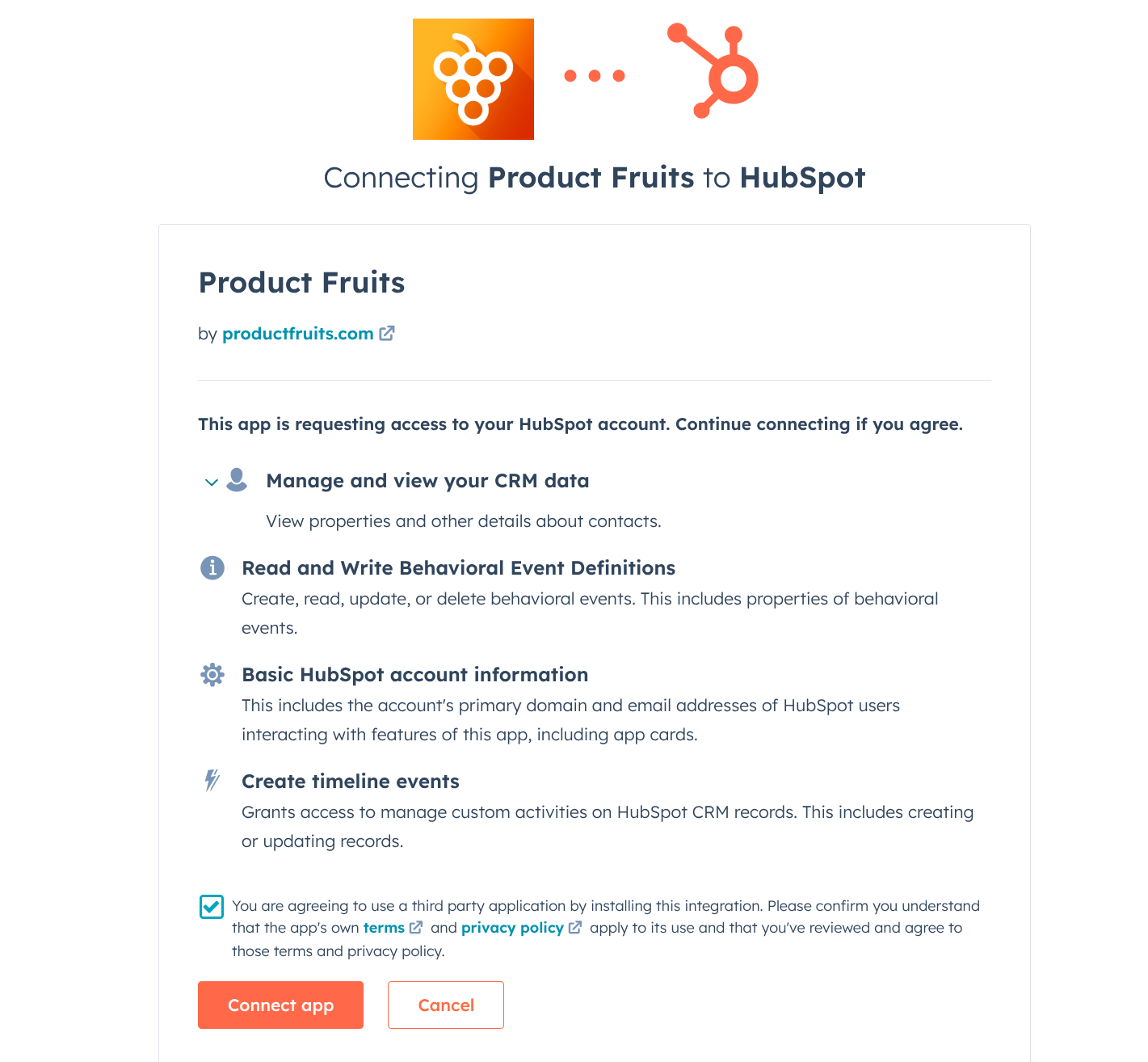Click the Create timeline events heading
Viewport: 1148px width, 1062px height.
pyautogui.click(x=351, y=782)
